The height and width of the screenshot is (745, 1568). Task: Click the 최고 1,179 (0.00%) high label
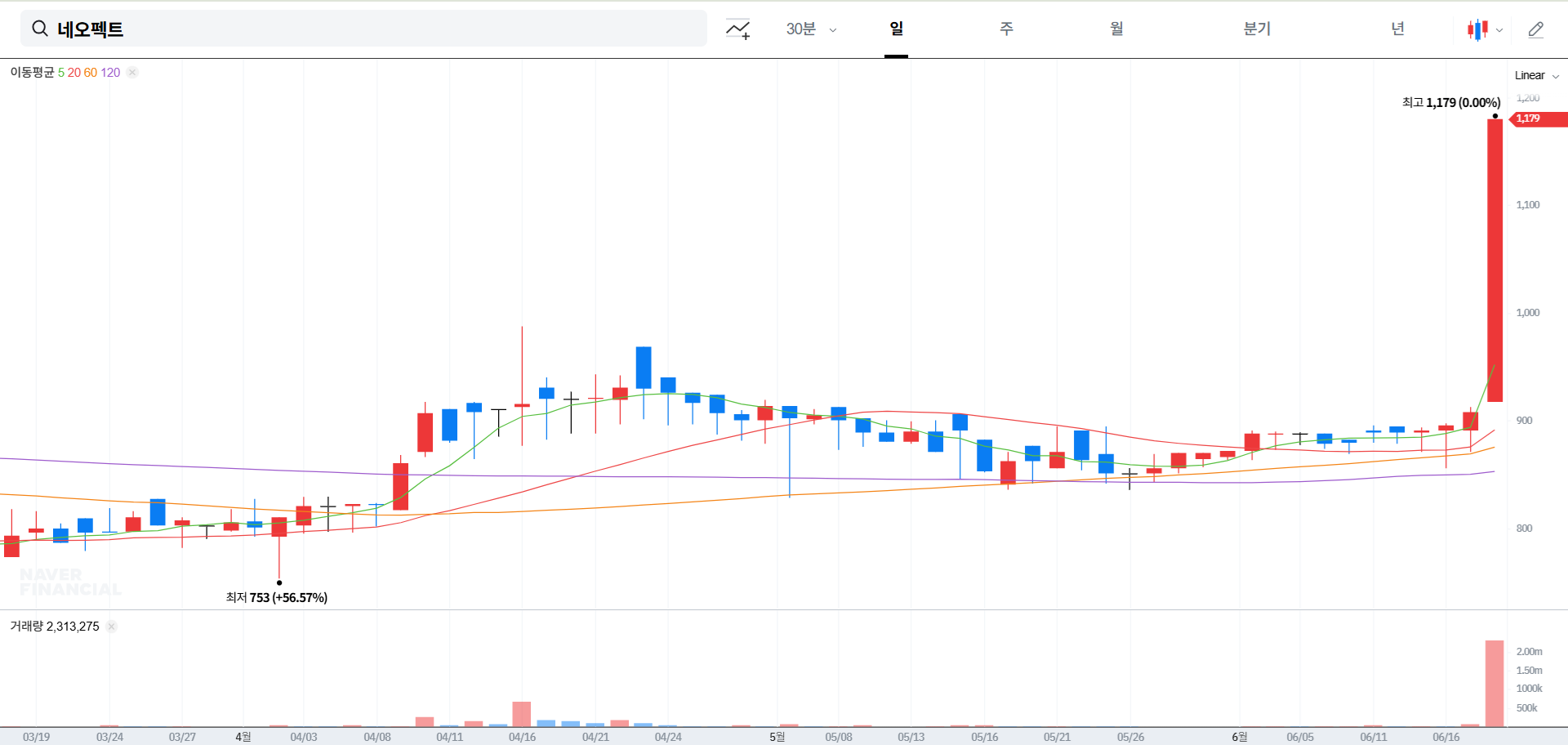tap(1451, 102)
